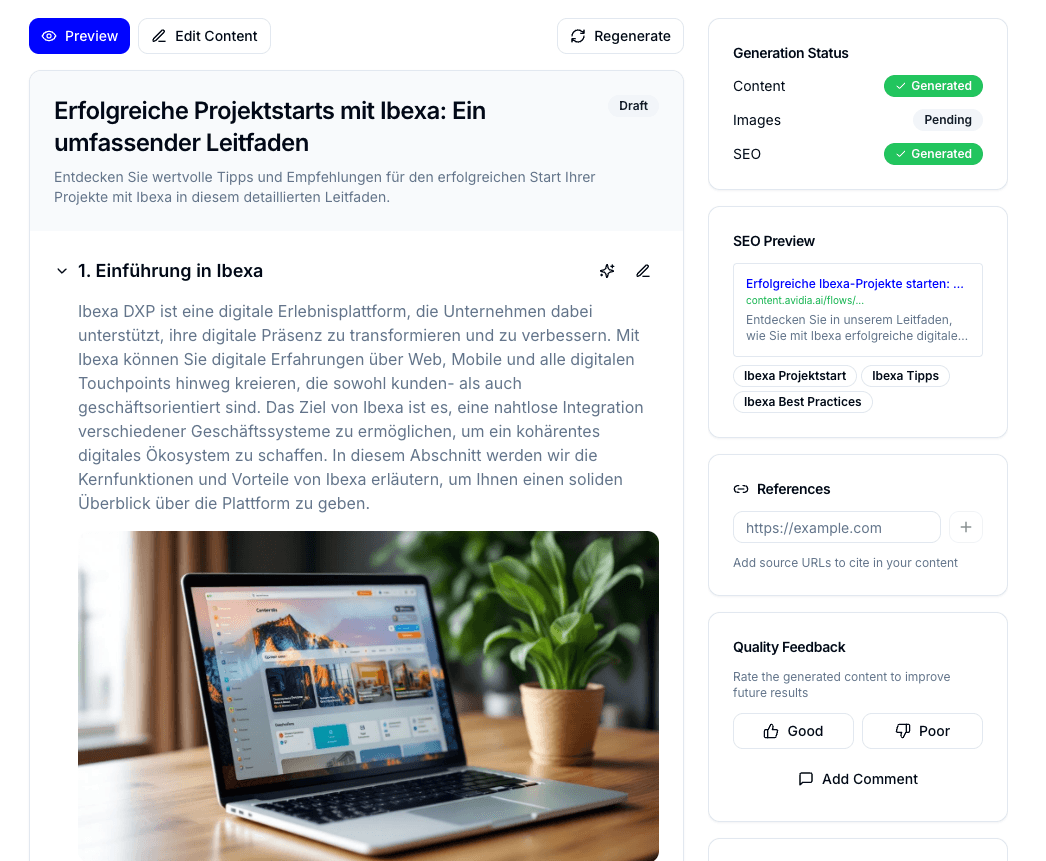1046x861 pixels.
Task: Click the link icon beside References
Action: coord(740,489)
